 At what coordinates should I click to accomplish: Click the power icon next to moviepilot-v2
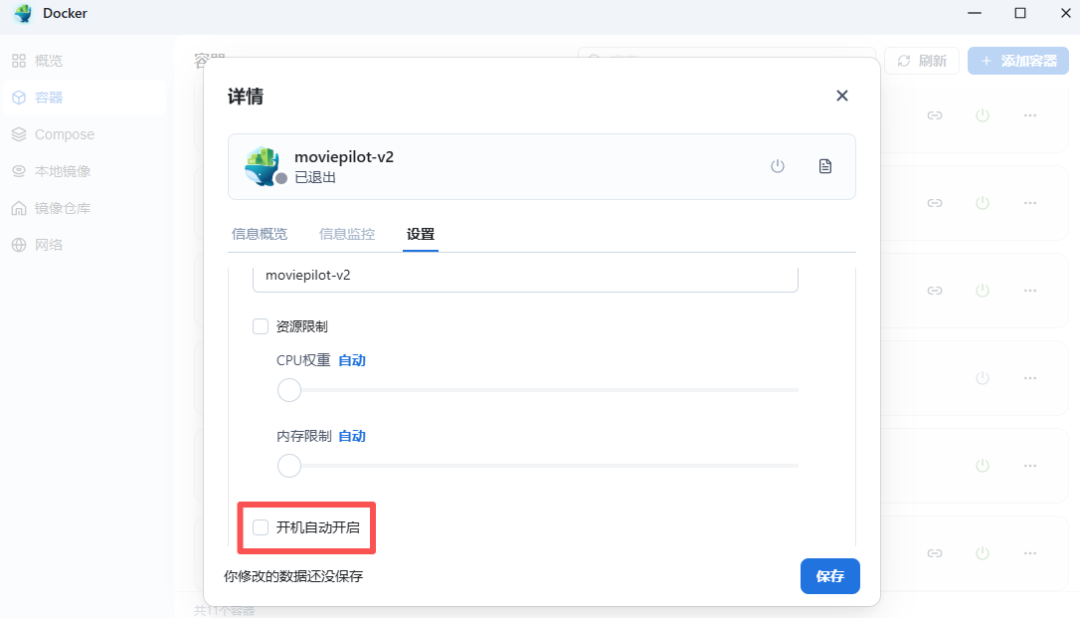[x=777, y=166]
